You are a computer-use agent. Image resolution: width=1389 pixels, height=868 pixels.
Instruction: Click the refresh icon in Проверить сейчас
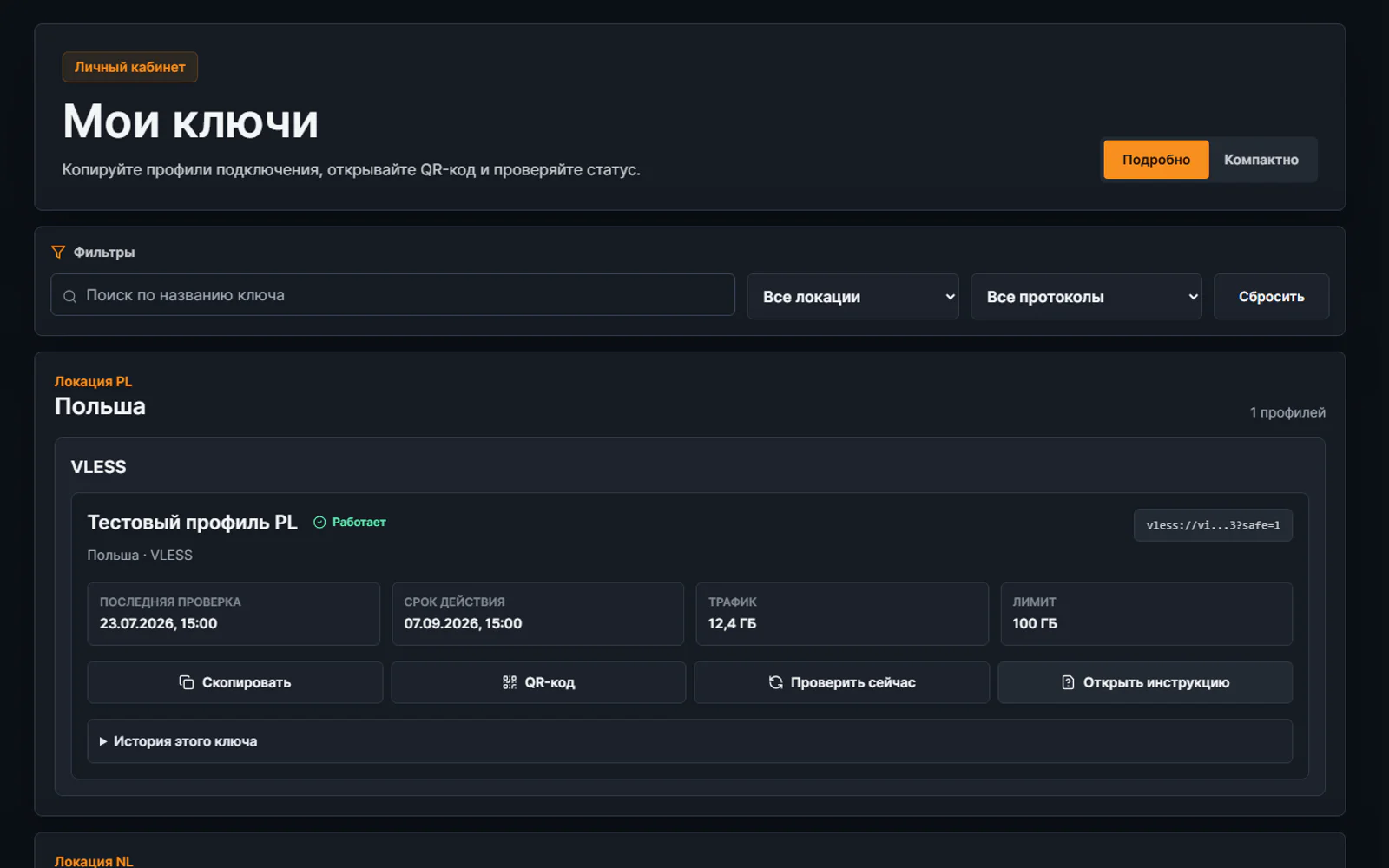pos(775,682)
